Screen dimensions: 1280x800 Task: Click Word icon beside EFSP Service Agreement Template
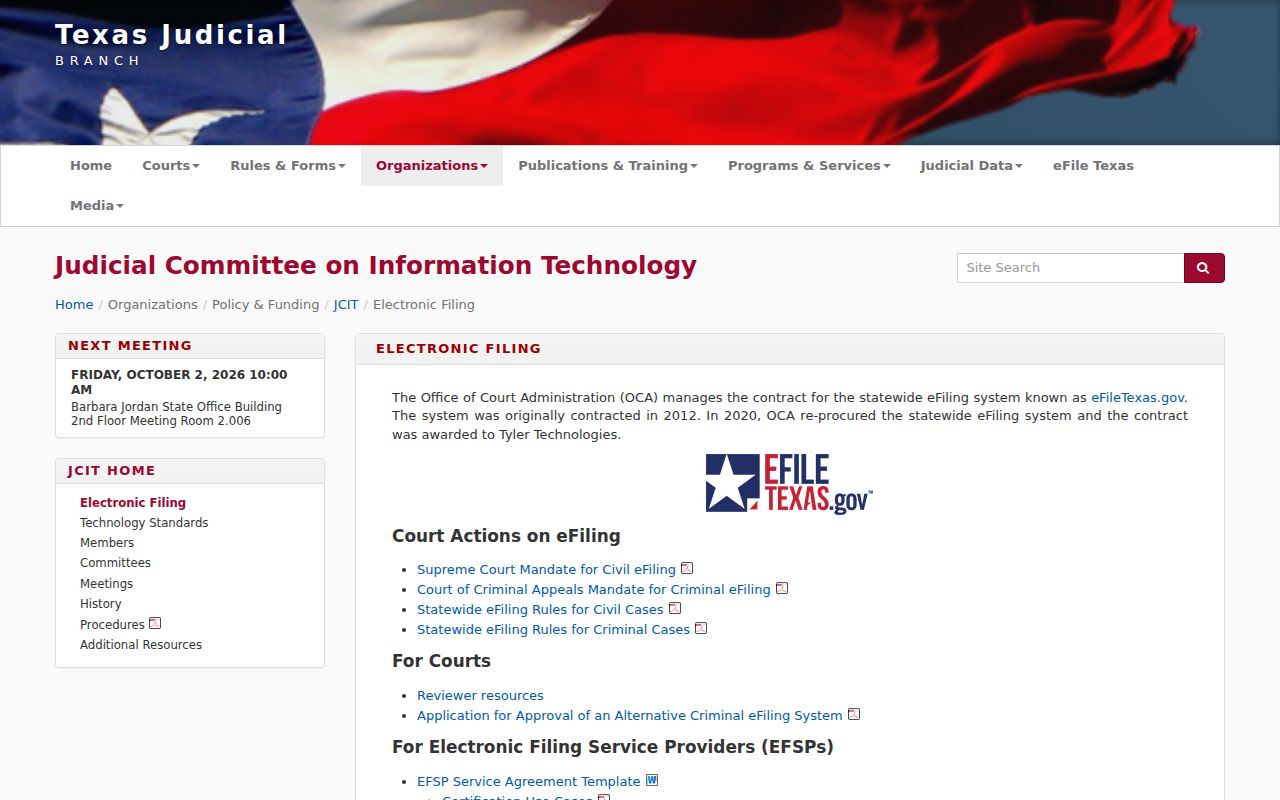click(652, 780)
